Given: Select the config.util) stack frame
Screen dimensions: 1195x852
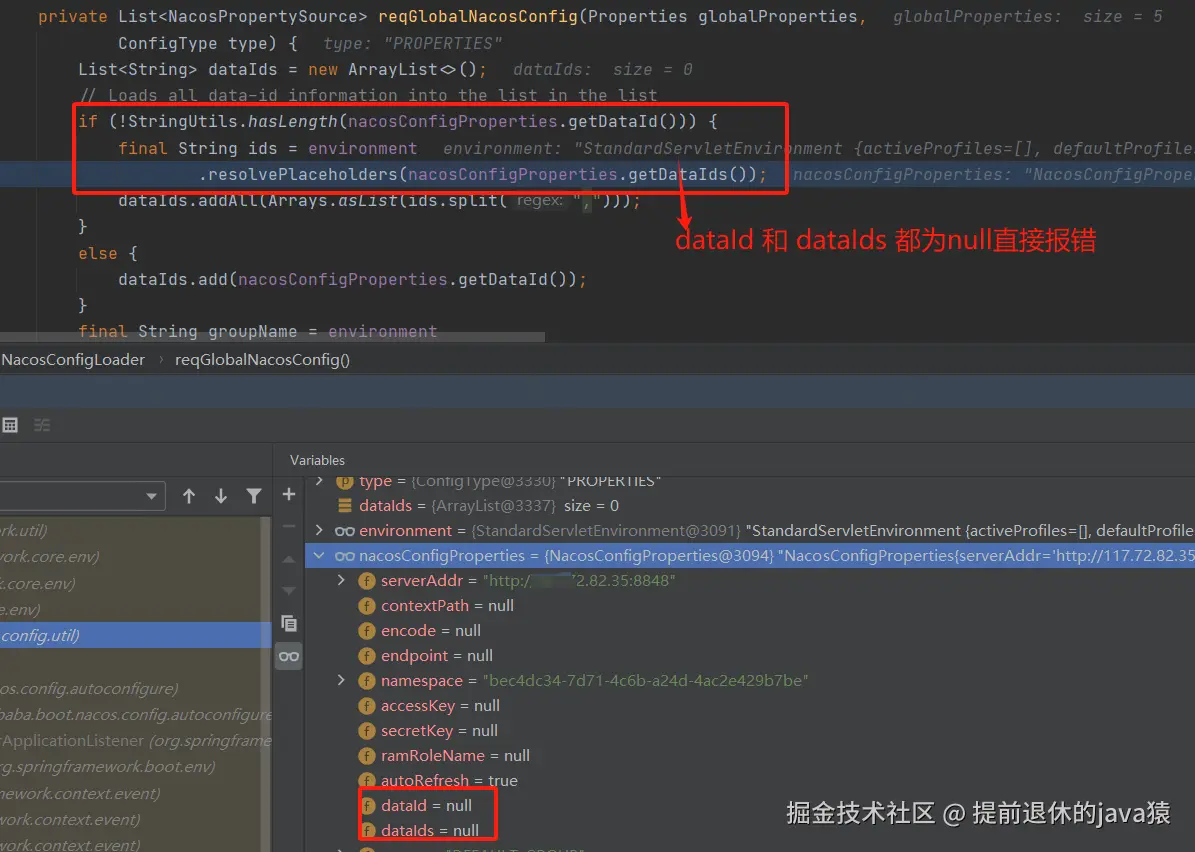Looking at the screenshot, I should [136, 636].
